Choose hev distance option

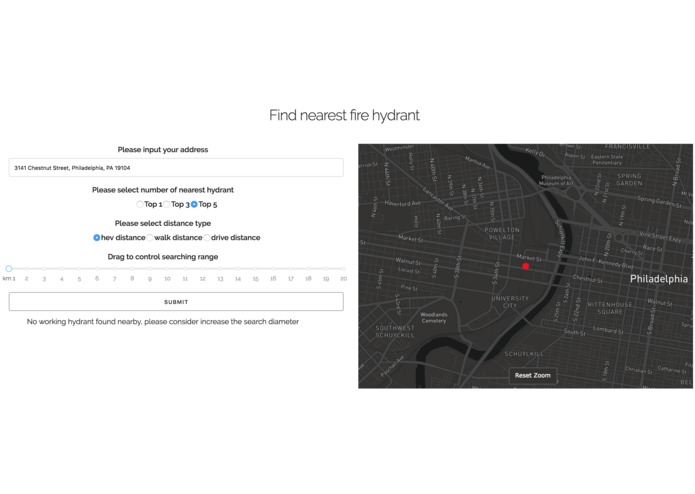tap(96, 238)
